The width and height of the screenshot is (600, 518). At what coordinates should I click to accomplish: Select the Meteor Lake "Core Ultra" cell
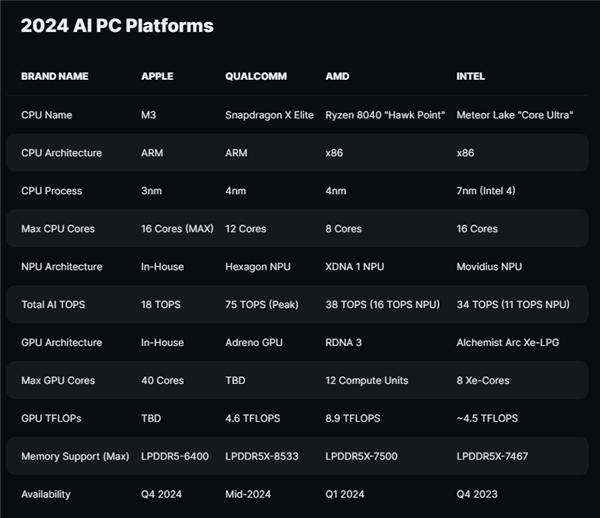514,115
